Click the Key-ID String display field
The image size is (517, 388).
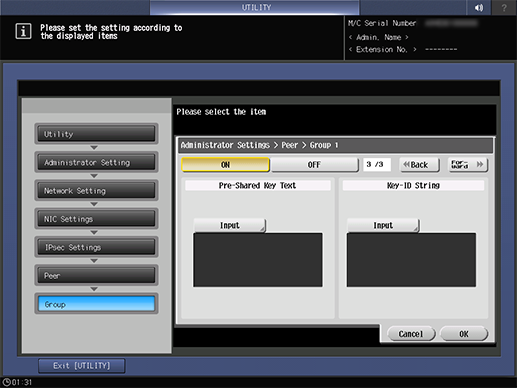pyautogui.click(x=411, y=260)
